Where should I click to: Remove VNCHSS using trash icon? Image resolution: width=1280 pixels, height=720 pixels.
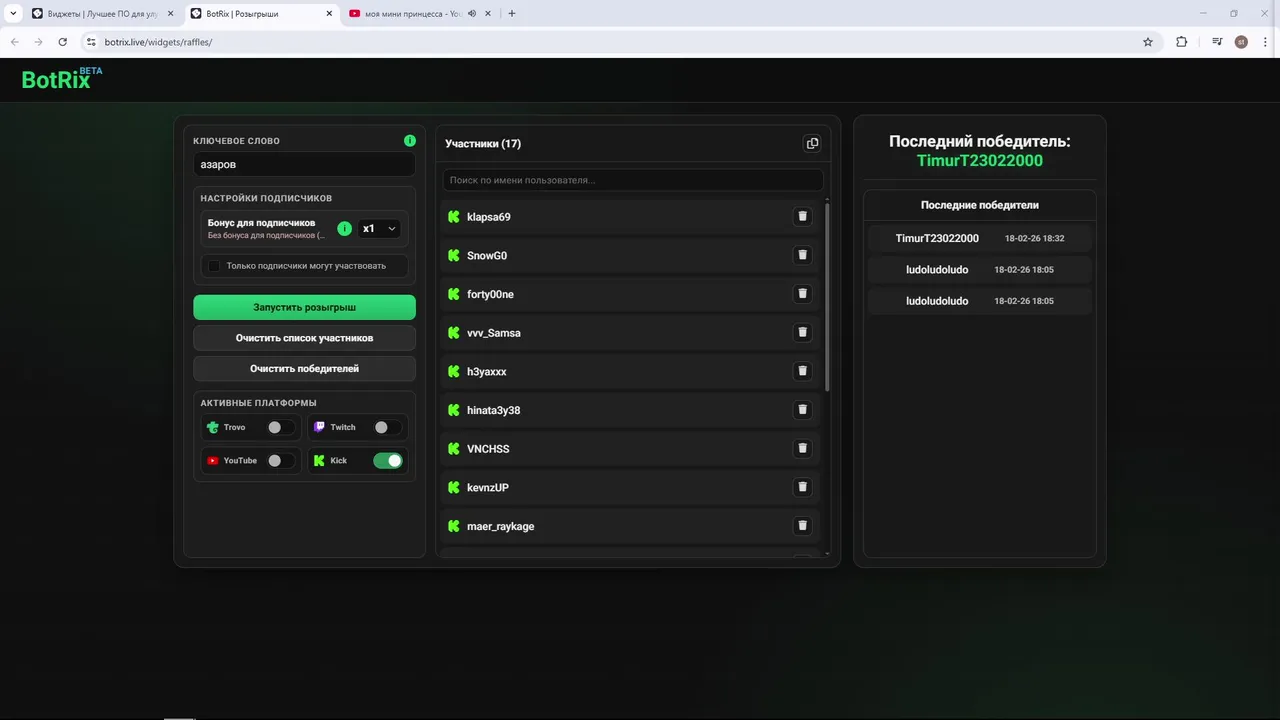(x=802, y=448)
